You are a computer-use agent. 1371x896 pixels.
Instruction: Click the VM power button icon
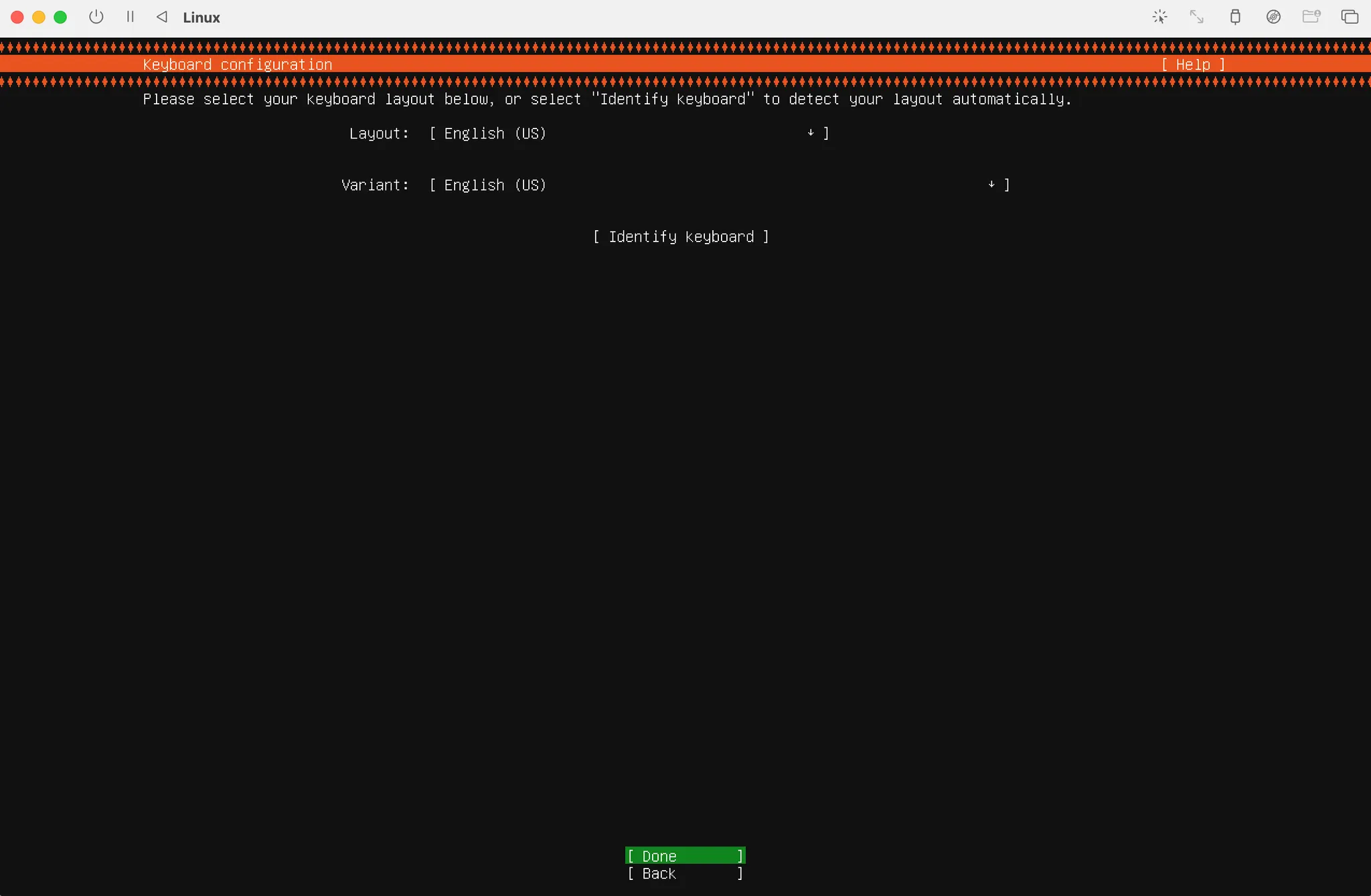[96, 17]
